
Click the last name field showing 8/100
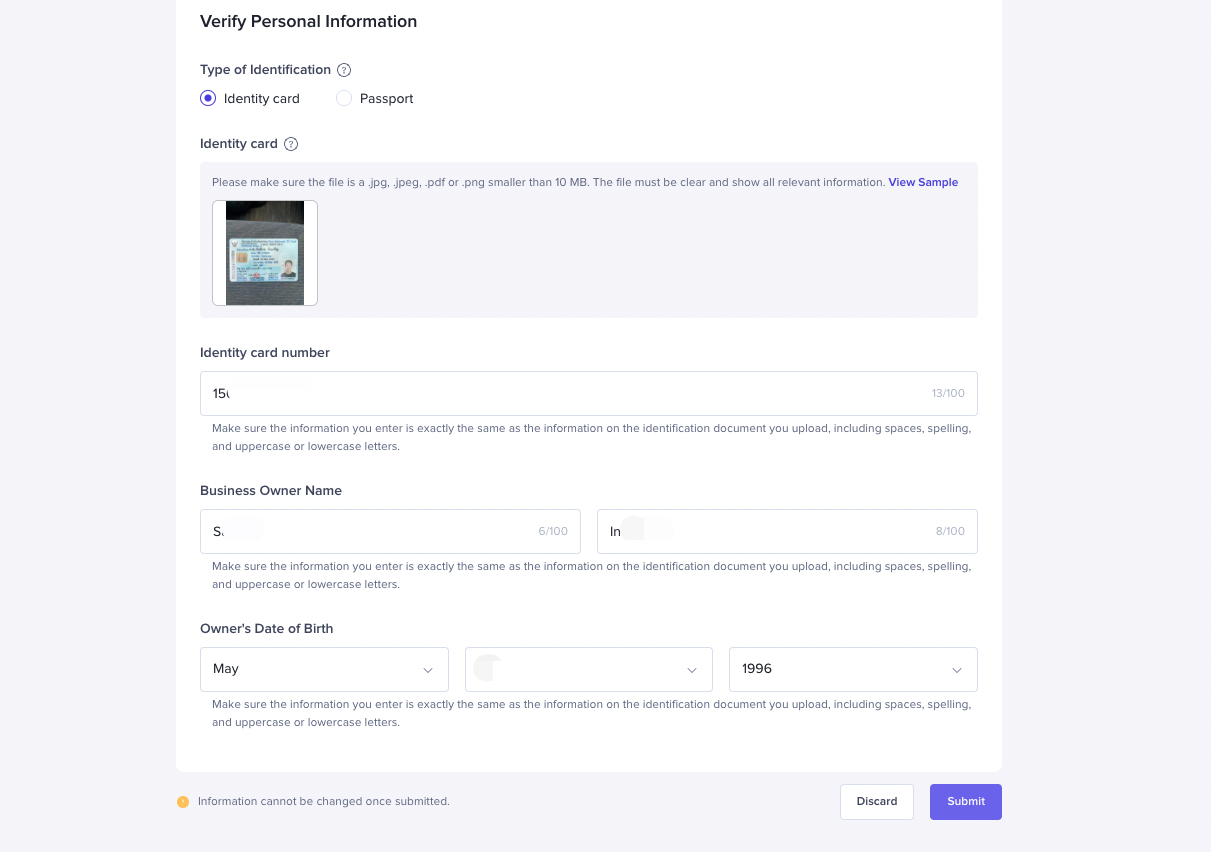[x=786, y=532]
